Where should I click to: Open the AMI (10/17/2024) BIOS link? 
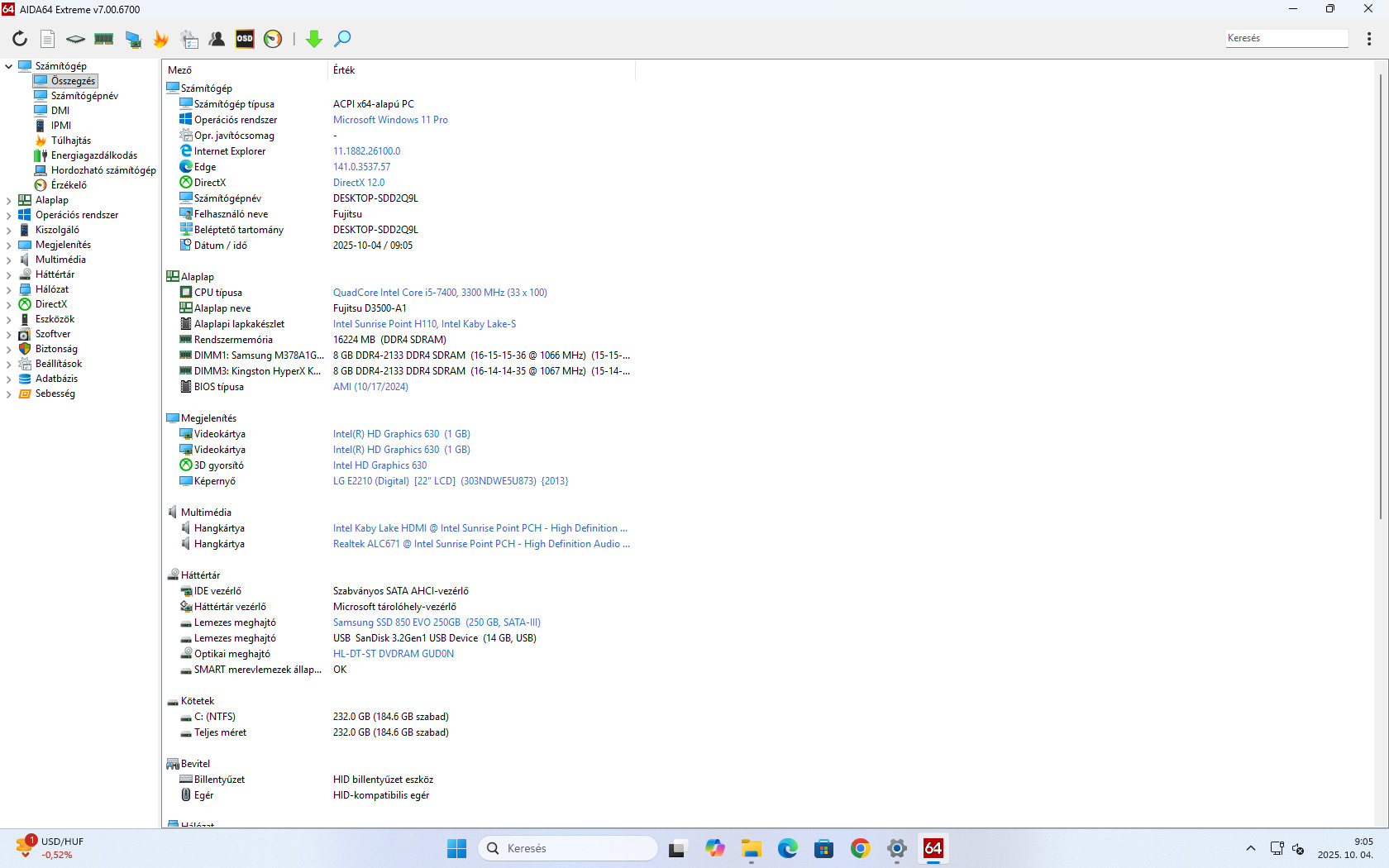(x=370, y=387)
